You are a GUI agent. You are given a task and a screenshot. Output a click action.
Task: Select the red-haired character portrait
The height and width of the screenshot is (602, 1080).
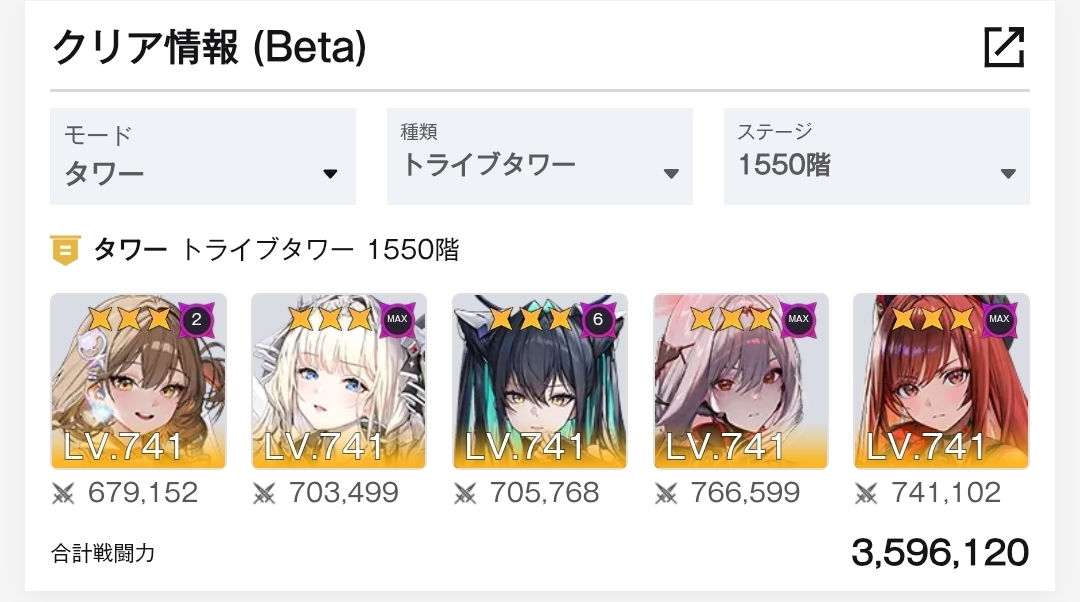942,381
